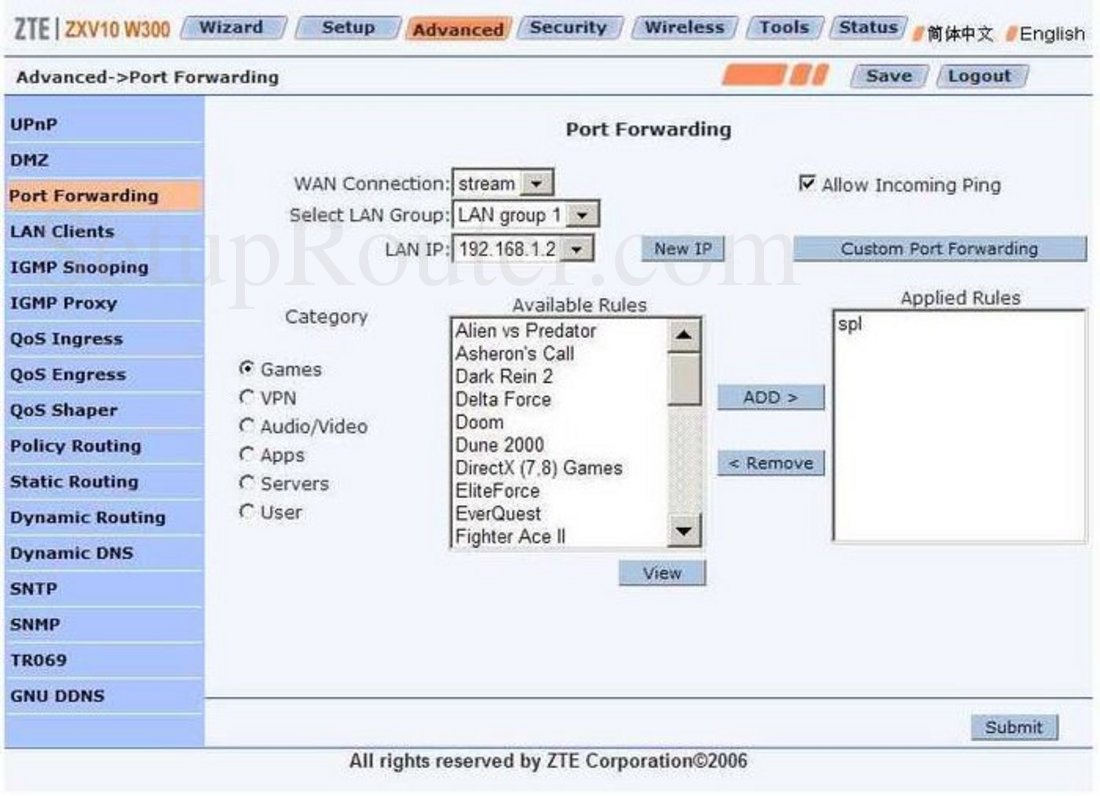The image size is (1100, 796).
Task: Switch to Simplified Chinese language
Action: [960, 33]
